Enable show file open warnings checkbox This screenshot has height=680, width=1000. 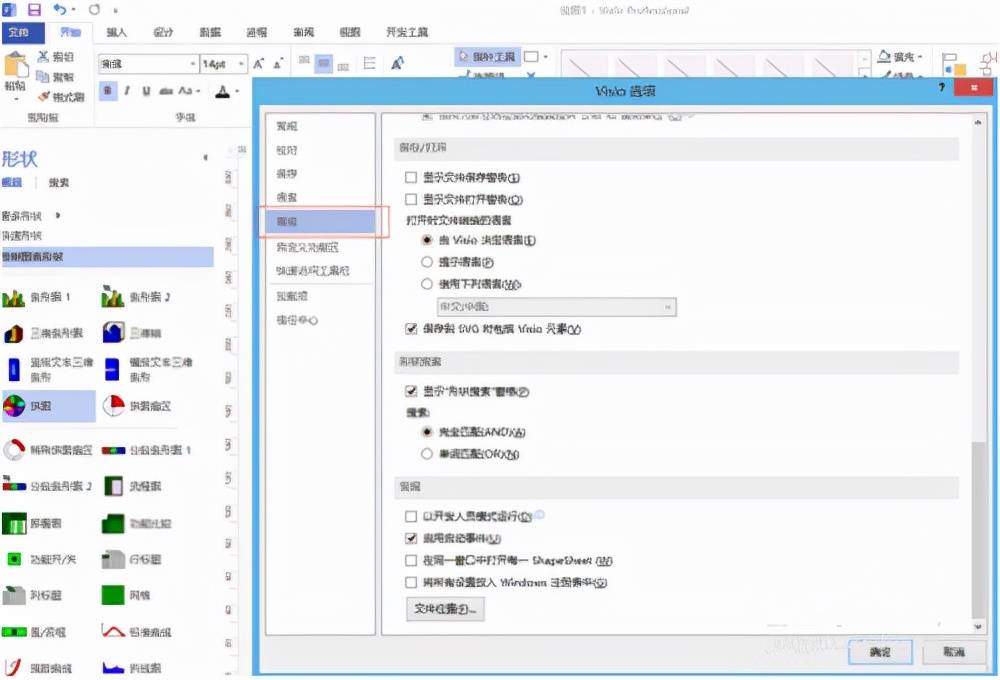[411, 200]
